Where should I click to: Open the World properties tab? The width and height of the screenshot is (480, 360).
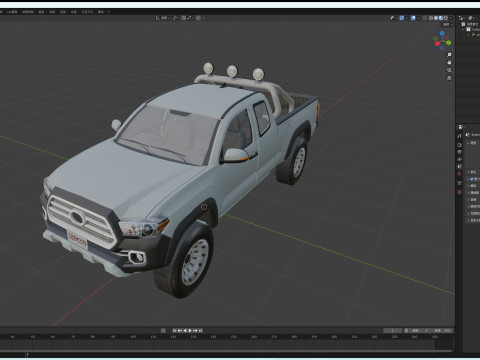coord(459,174)
